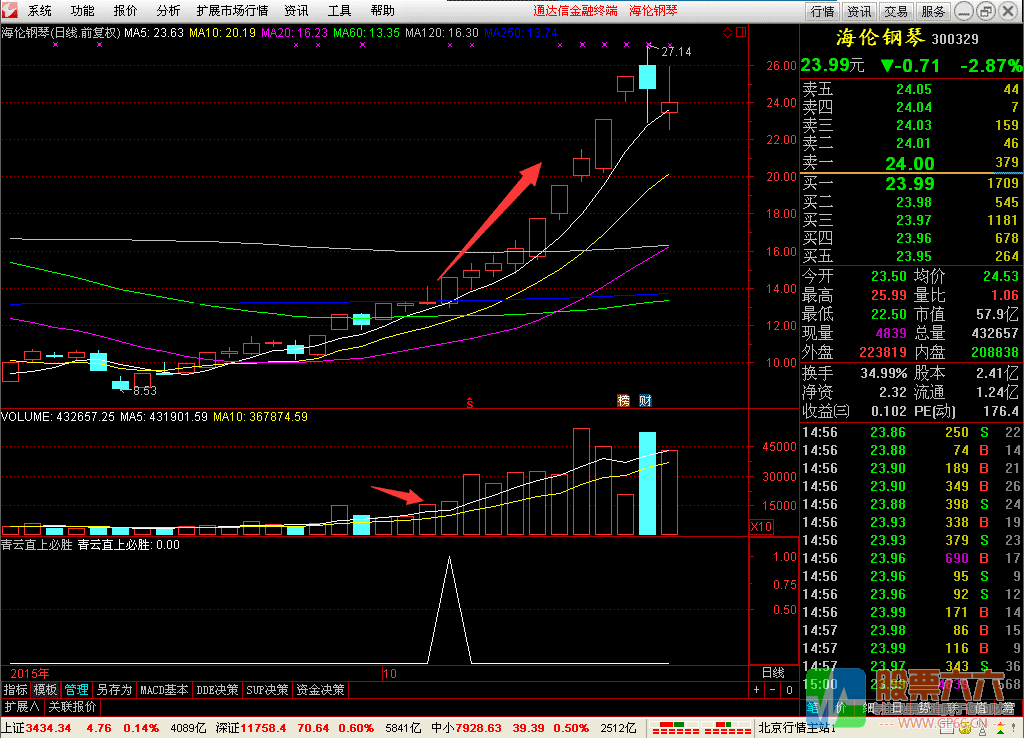The image size is (1024, 738).
Task: Open the 系统 menu
Action: coord(40,11)
